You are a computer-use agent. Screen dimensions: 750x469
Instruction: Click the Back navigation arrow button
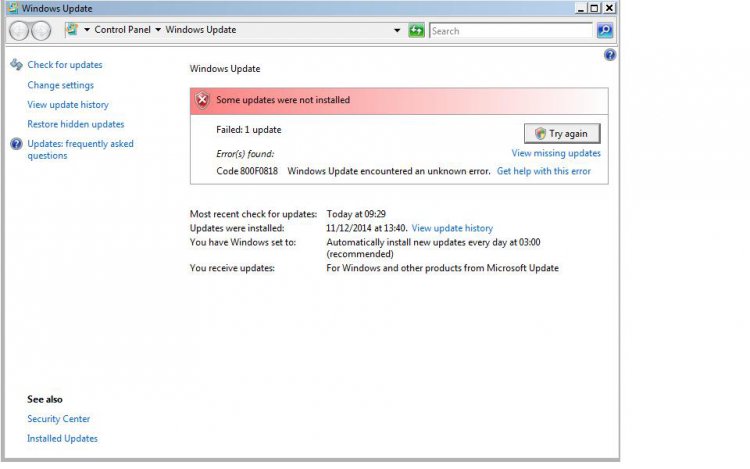[x=19, y=31]
